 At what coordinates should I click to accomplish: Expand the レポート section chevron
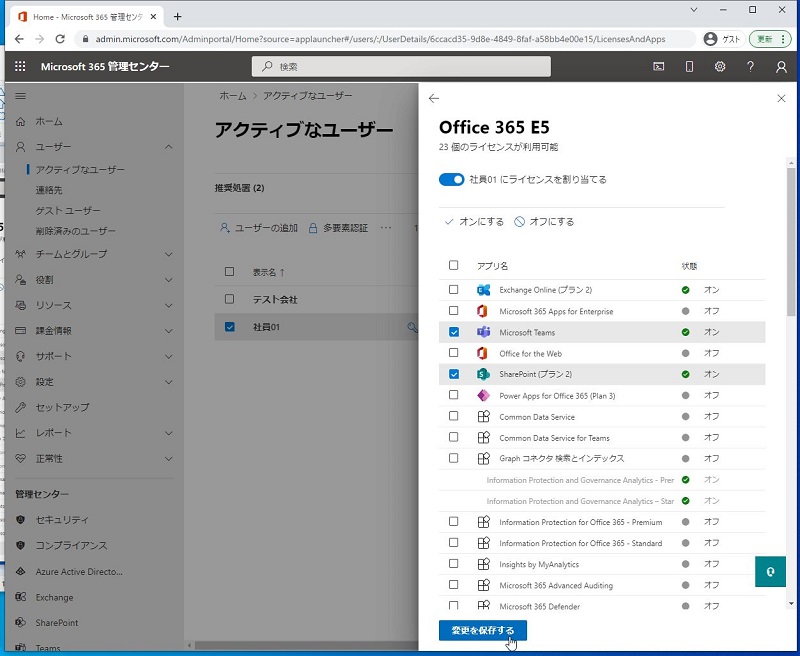tap(169, 433)
